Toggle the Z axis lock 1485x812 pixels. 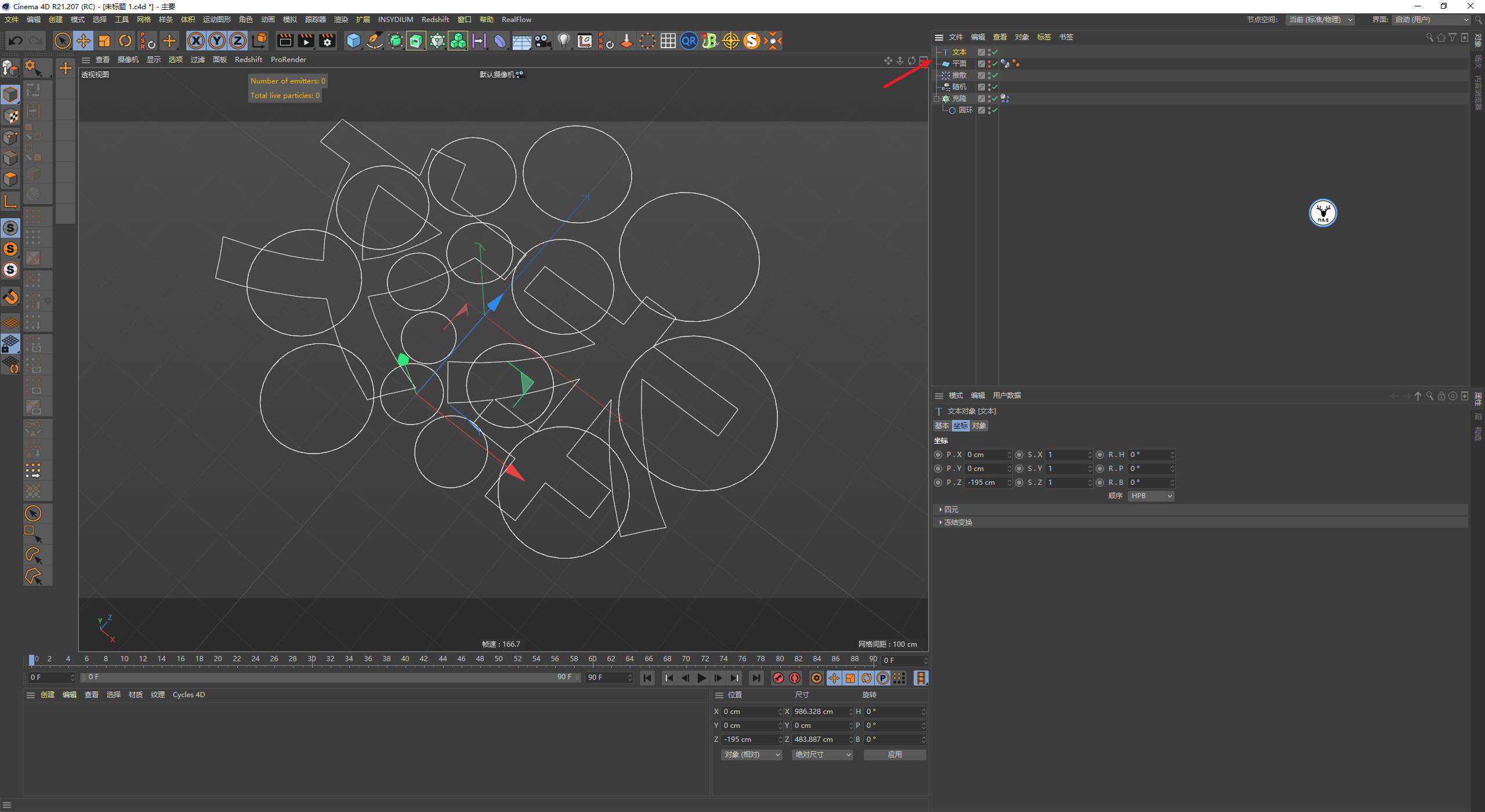238,41
